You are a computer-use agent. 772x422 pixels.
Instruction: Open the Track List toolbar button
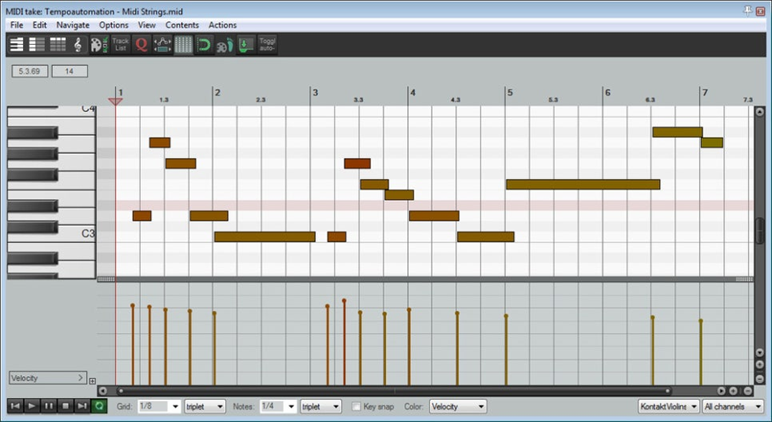click(x=120, y=45)
